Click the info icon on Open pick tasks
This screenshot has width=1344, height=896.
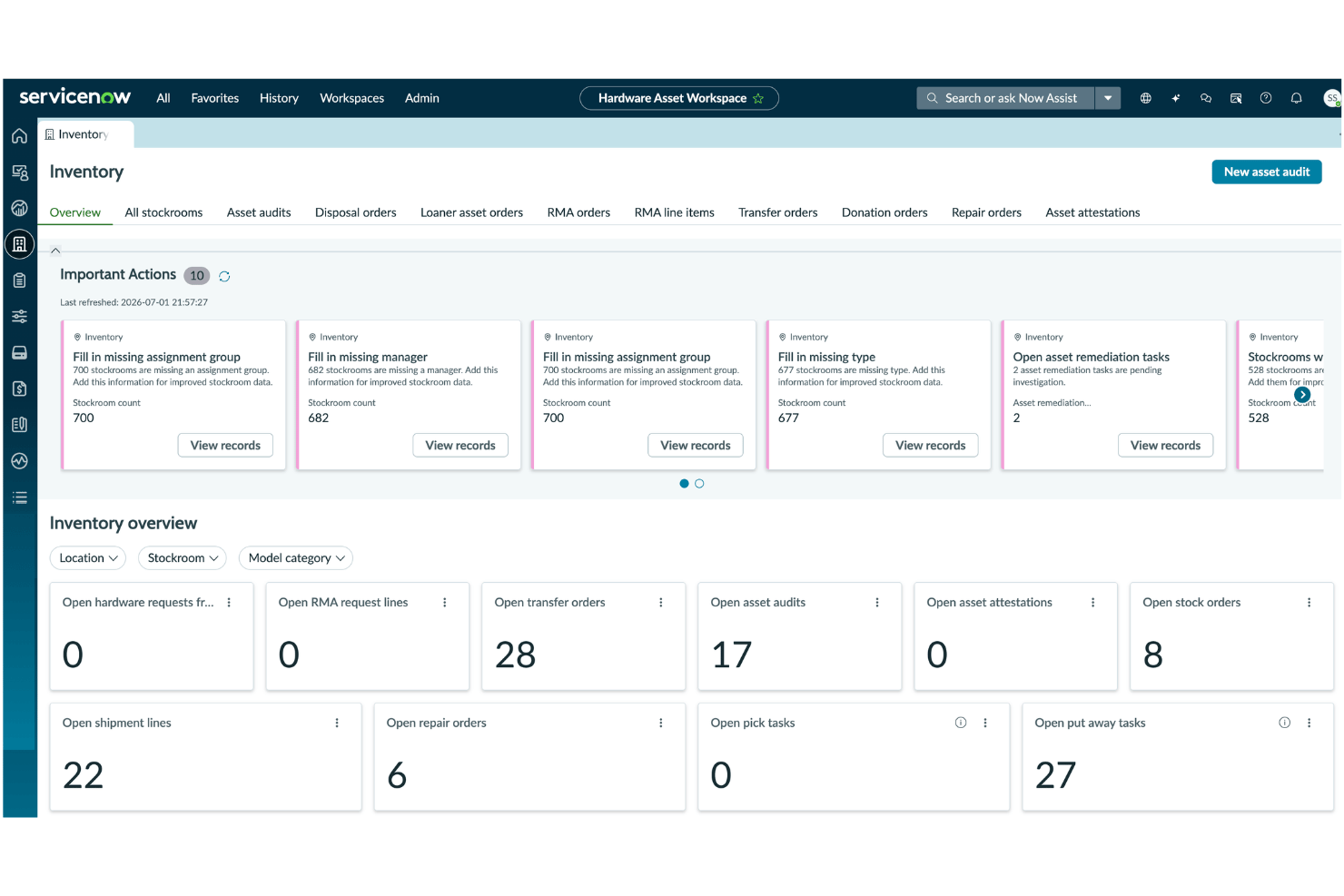tap(961, 723)
